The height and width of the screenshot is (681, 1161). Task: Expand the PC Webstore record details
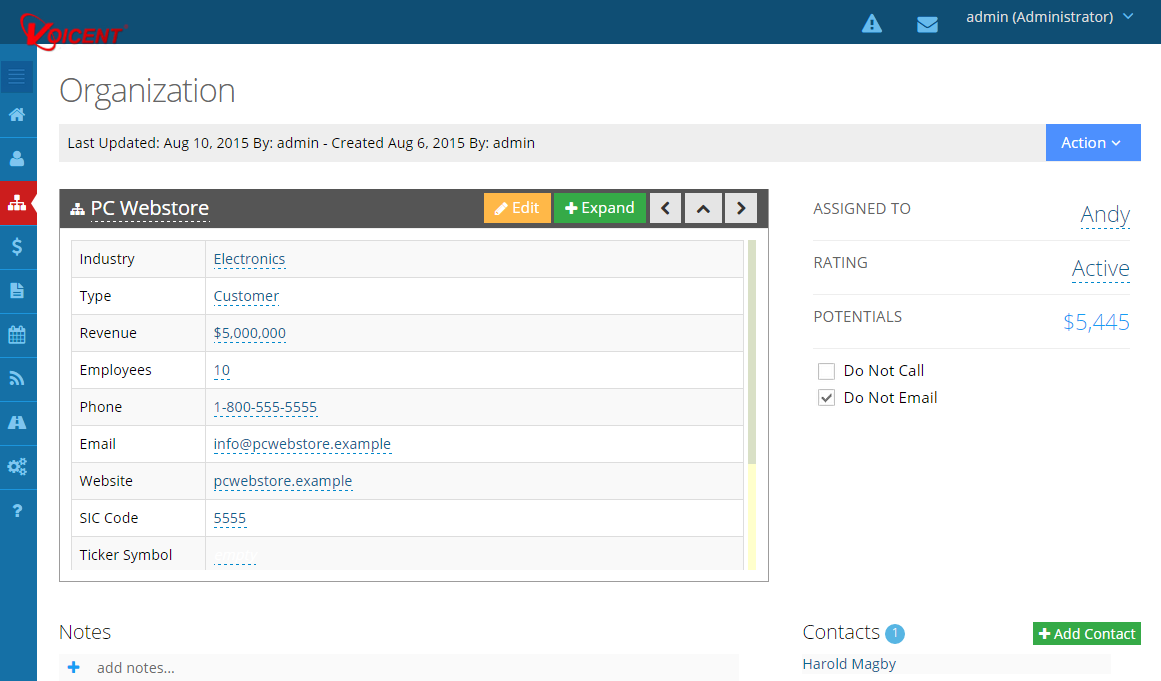pos(600,207)
